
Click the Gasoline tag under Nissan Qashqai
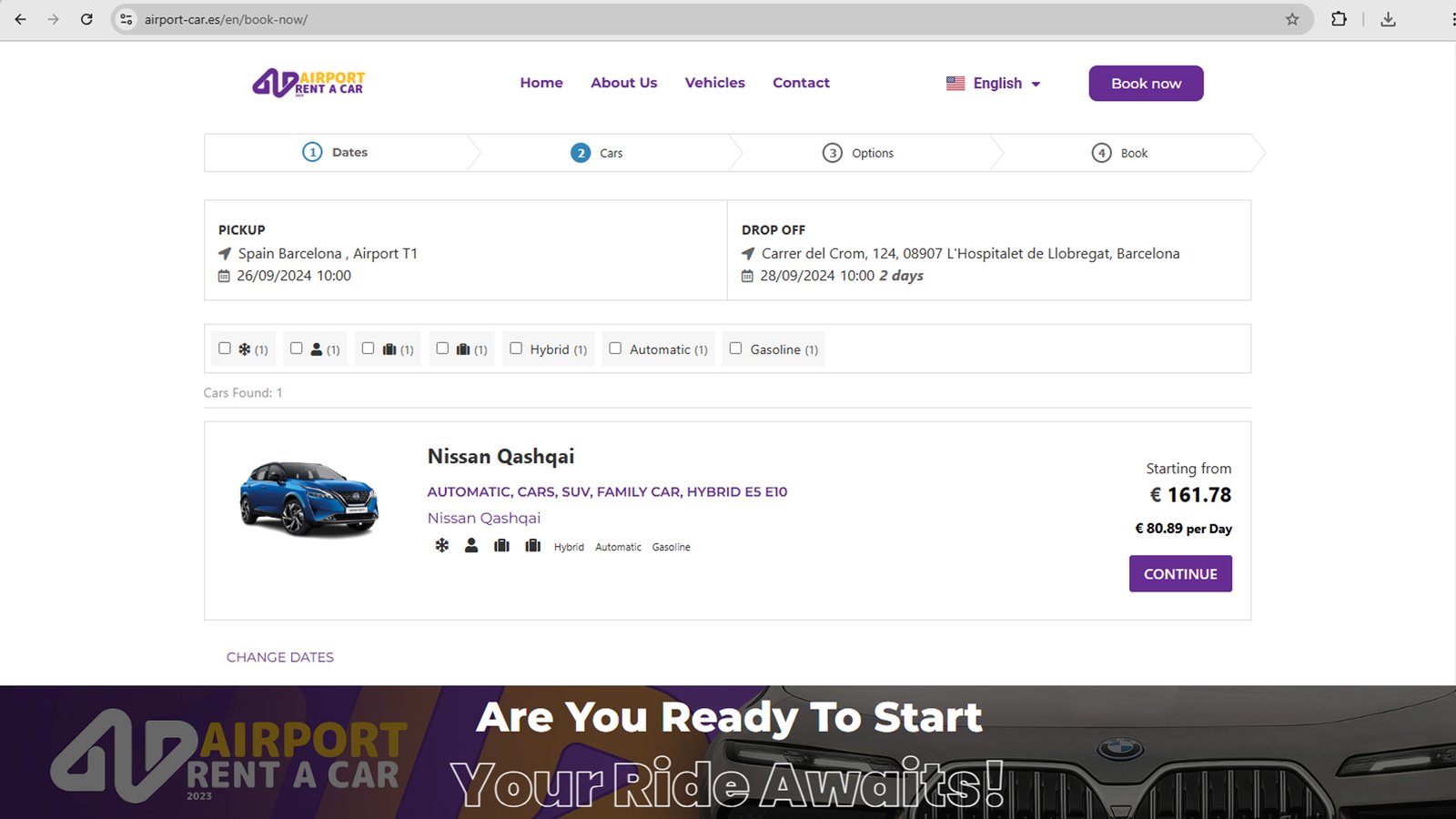671,547
